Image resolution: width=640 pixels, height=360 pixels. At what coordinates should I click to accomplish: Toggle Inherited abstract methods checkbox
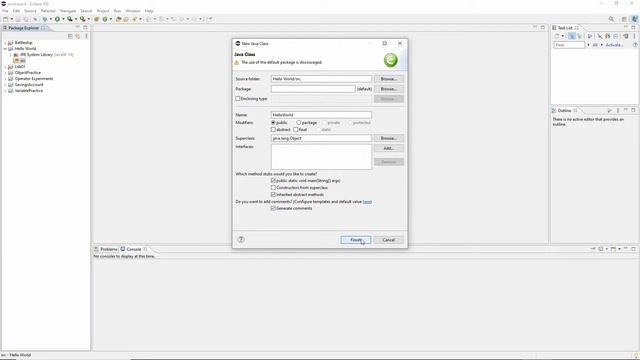(273, 194)
